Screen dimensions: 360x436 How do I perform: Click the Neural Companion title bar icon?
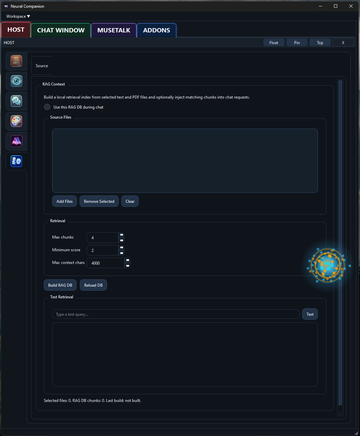pyautogui.click(x=6, y=6)
